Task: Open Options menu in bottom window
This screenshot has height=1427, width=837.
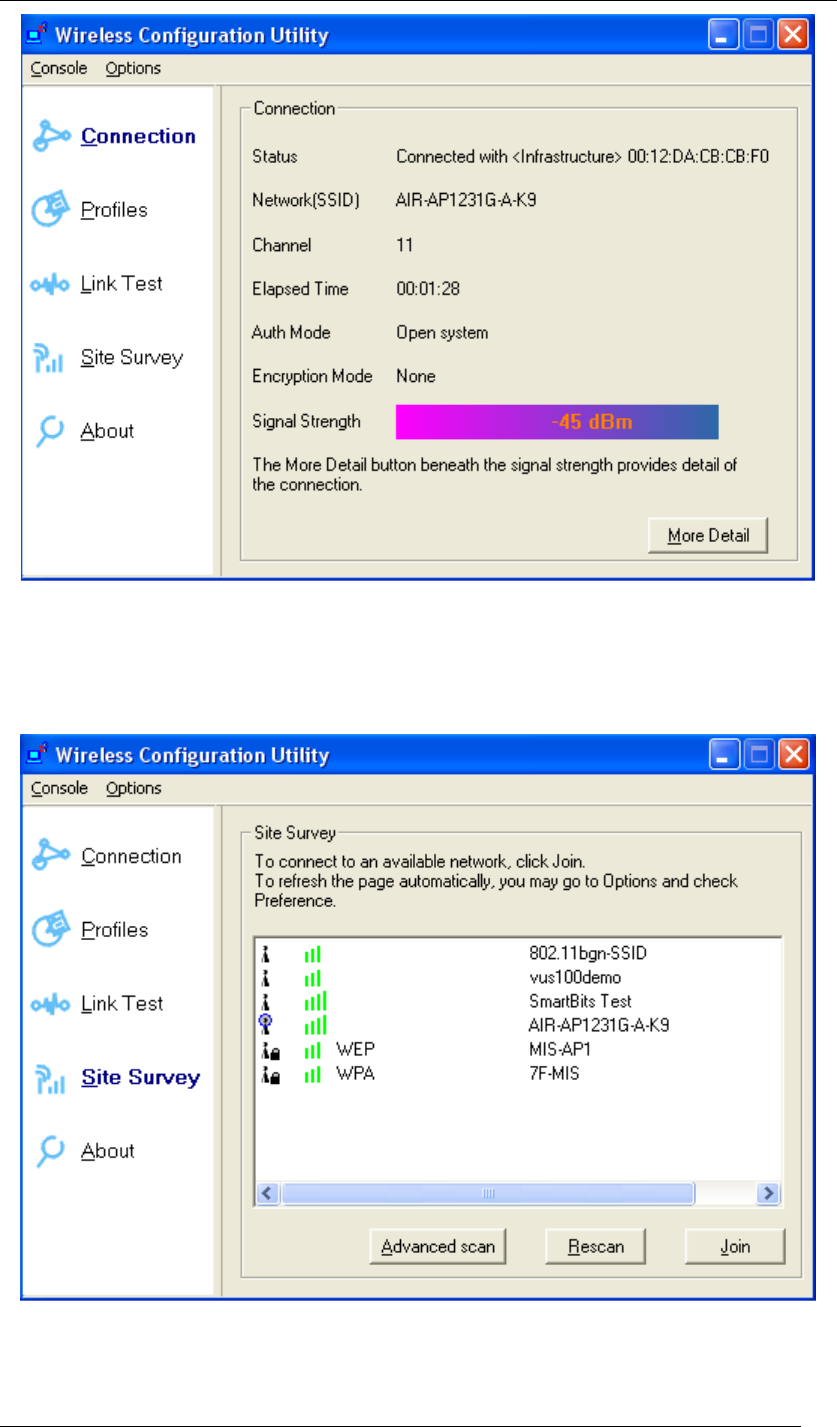Action: click(x=133, y=788)
